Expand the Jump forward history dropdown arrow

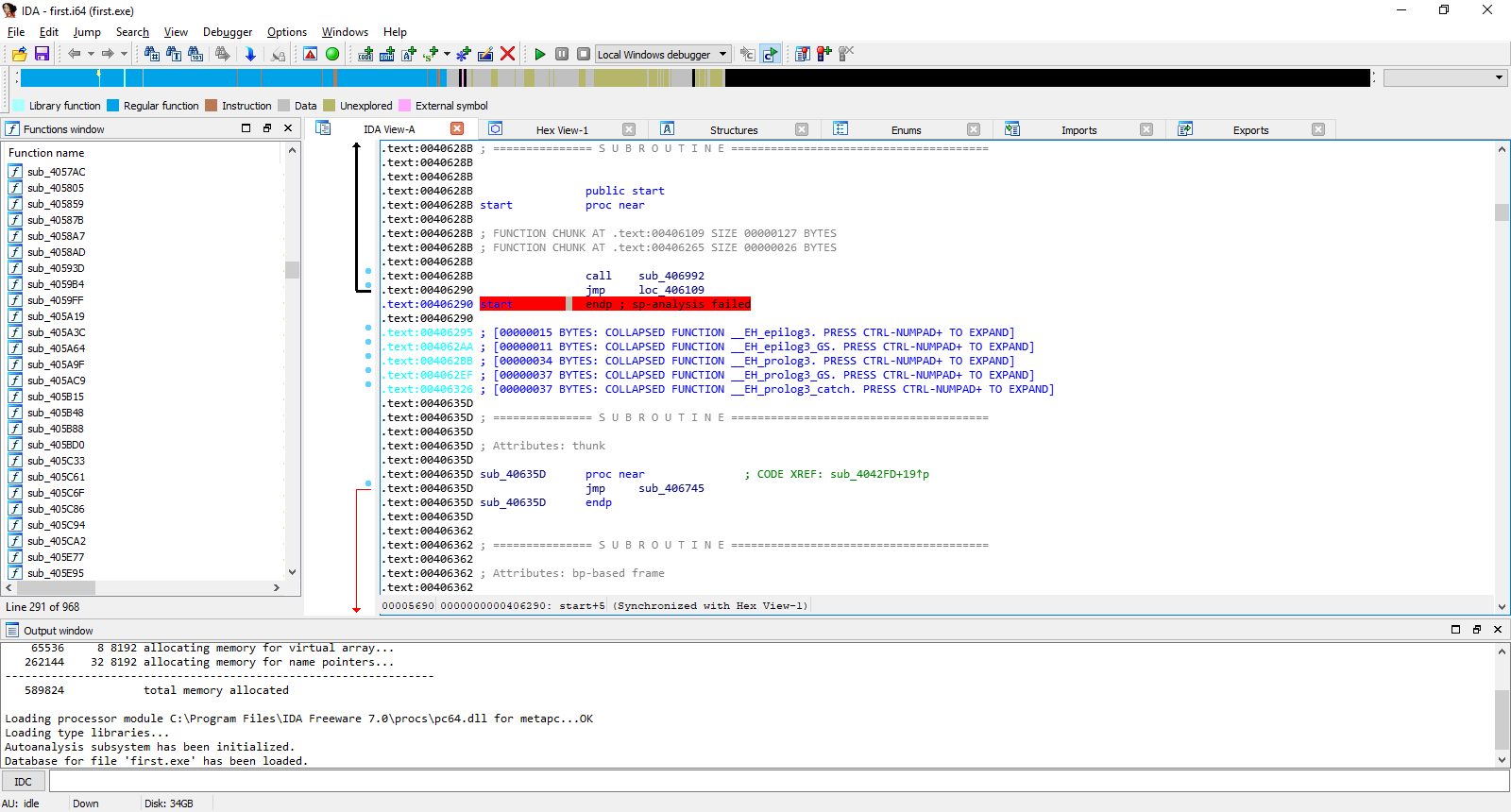tap(124, 54)
